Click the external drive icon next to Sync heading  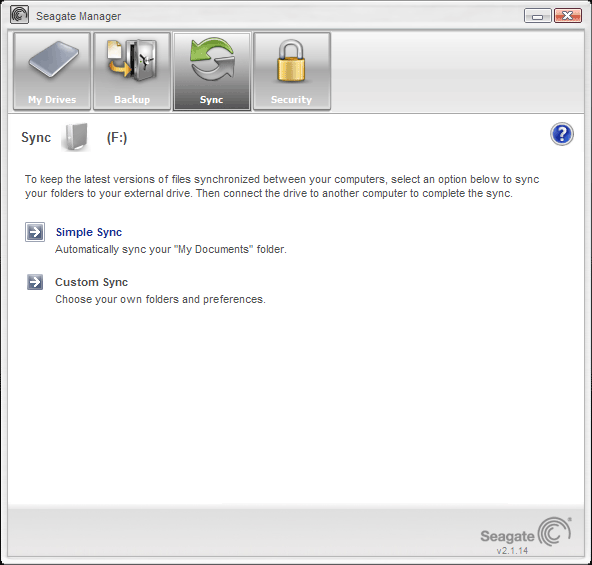click(76, 137)
